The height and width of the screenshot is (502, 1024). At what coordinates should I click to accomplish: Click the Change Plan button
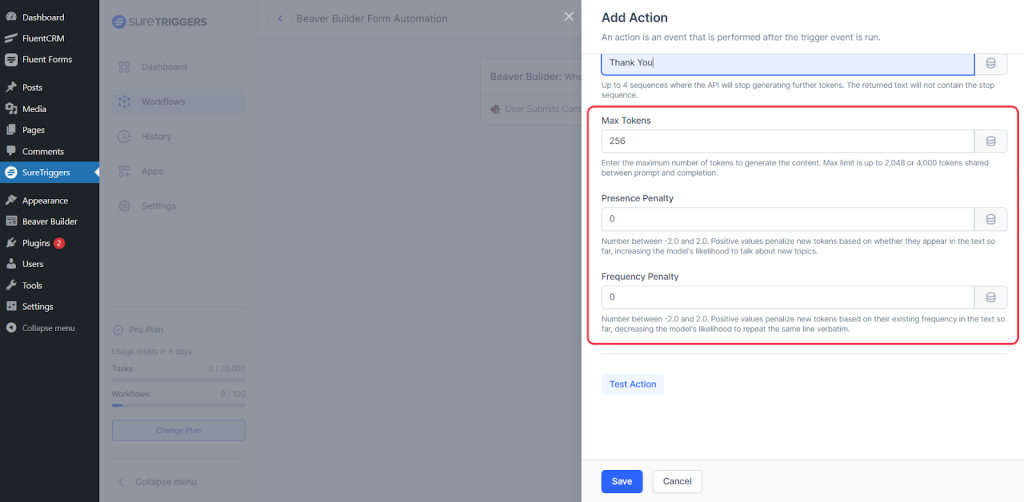tap(178, 430)
